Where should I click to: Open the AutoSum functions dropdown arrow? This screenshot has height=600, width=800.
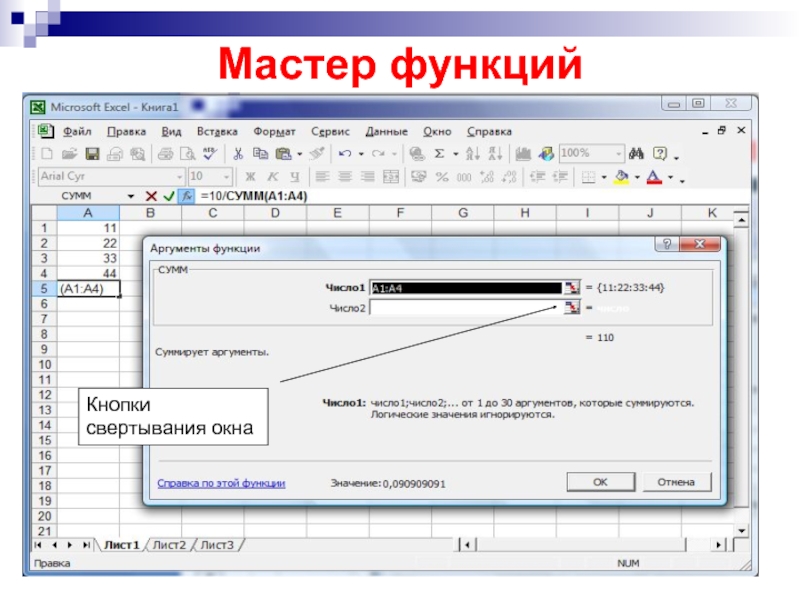[x=456, y=154]
